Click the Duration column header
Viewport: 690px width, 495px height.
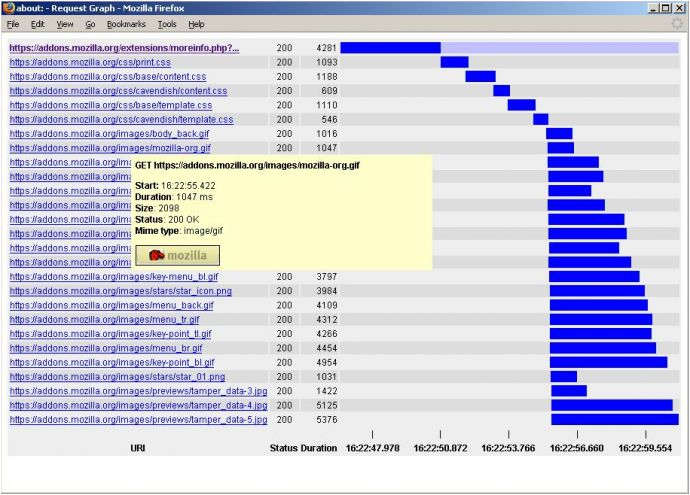(x=319, y=448)
